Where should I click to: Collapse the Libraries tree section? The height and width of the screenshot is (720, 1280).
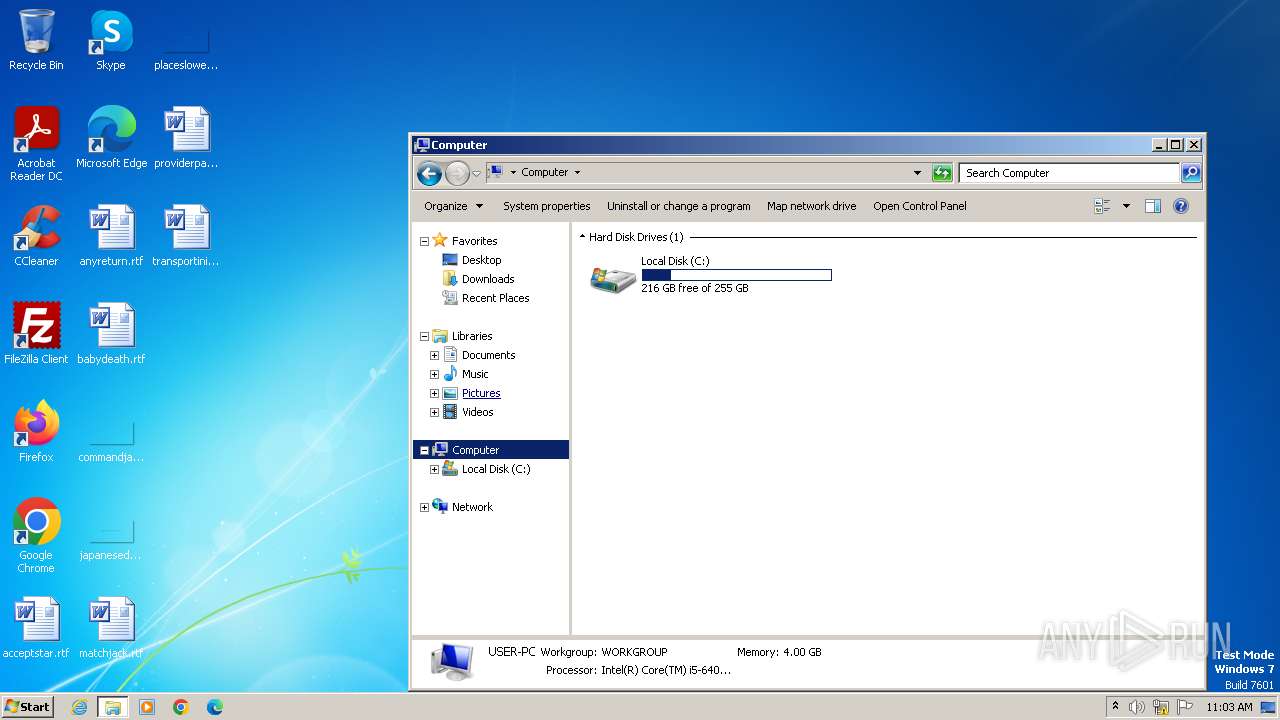424,336
